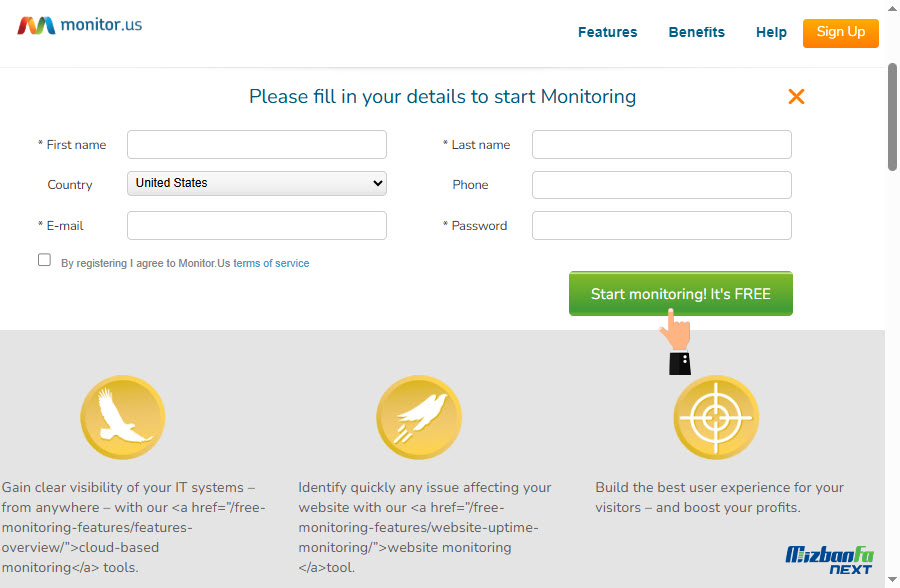Focus the First name input field

257,144
